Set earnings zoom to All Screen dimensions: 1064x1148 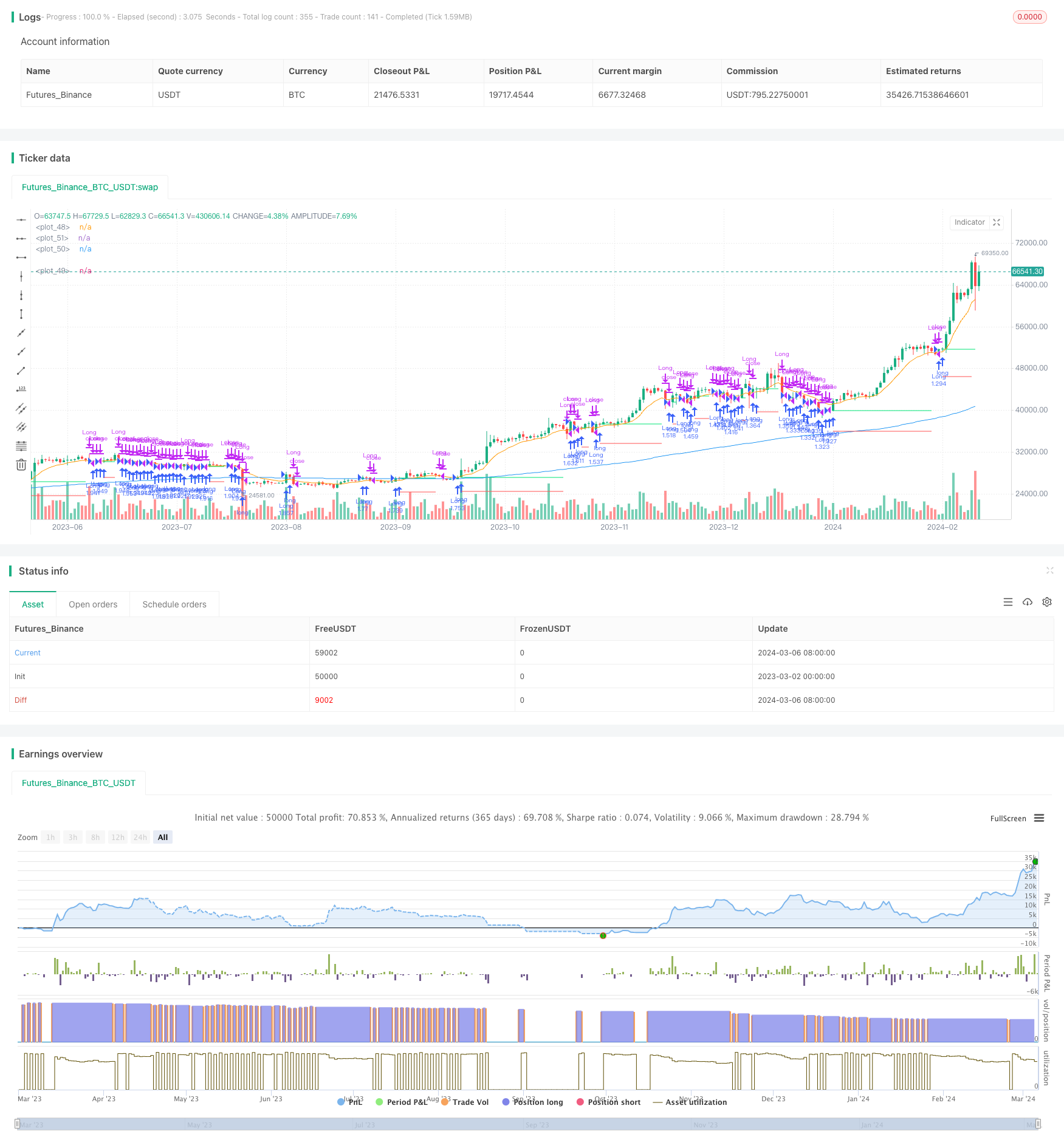[163, 837]
